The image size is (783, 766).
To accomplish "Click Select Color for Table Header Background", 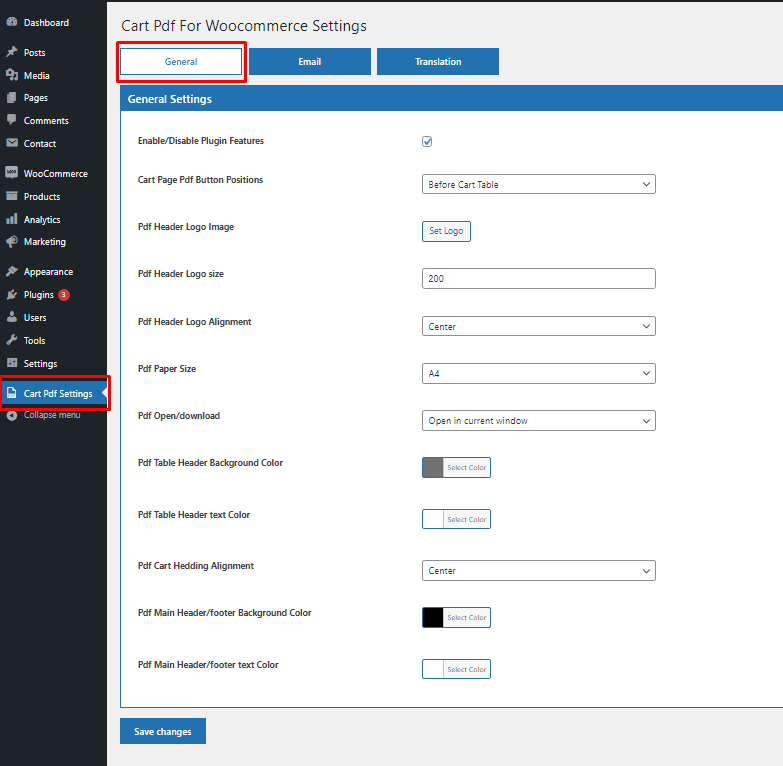I will coord(466,467).
